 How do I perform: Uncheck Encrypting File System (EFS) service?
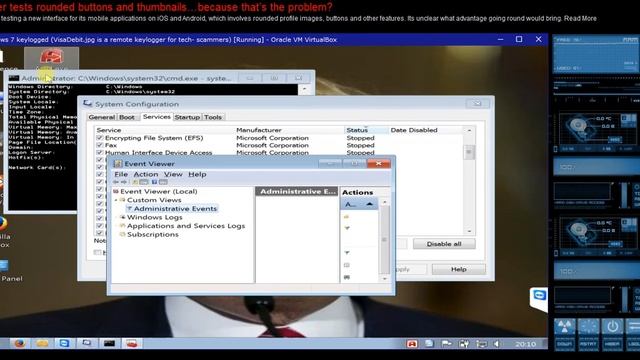pyautogui.click(x=100, y=138)
